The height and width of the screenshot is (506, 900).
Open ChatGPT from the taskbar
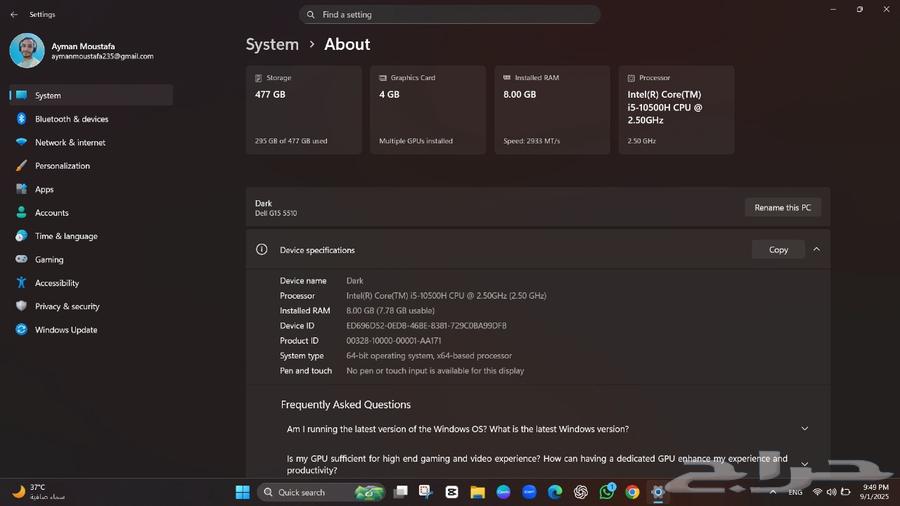tap(581, 492)
